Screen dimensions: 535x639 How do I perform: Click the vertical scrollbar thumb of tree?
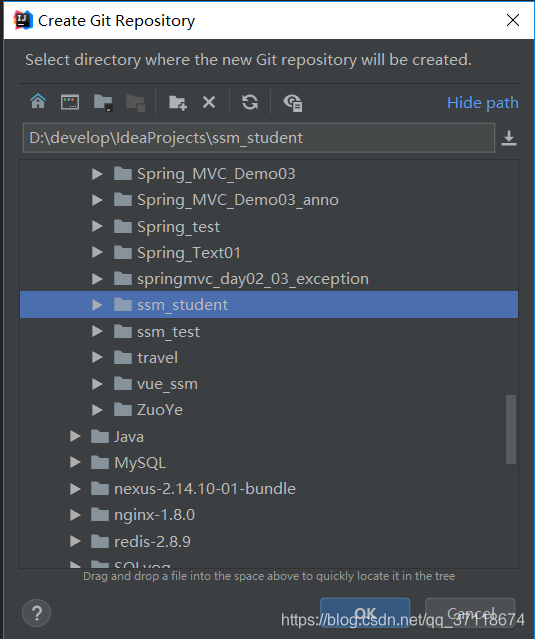coord(511,429)
